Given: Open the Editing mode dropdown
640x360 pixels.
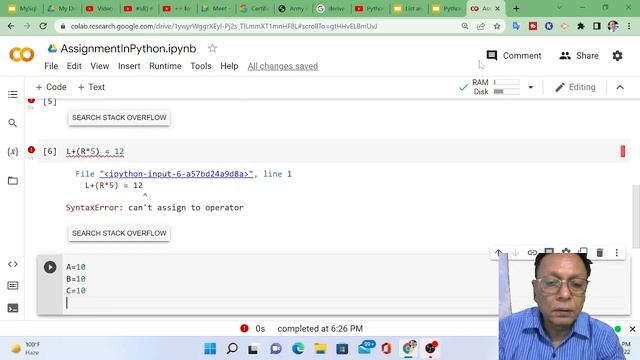Looking at the screenshot, I should click(x=575, y=87).
